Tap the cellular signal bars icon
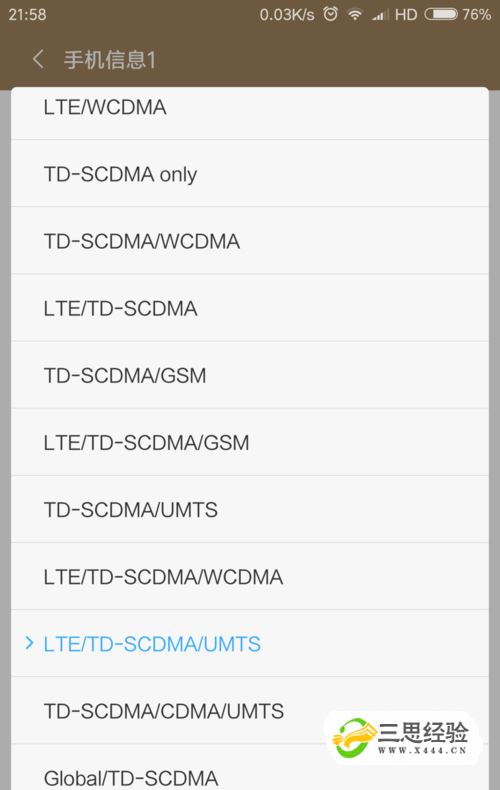The width and height of the screenshot is (500, 790). coord(380,15)
